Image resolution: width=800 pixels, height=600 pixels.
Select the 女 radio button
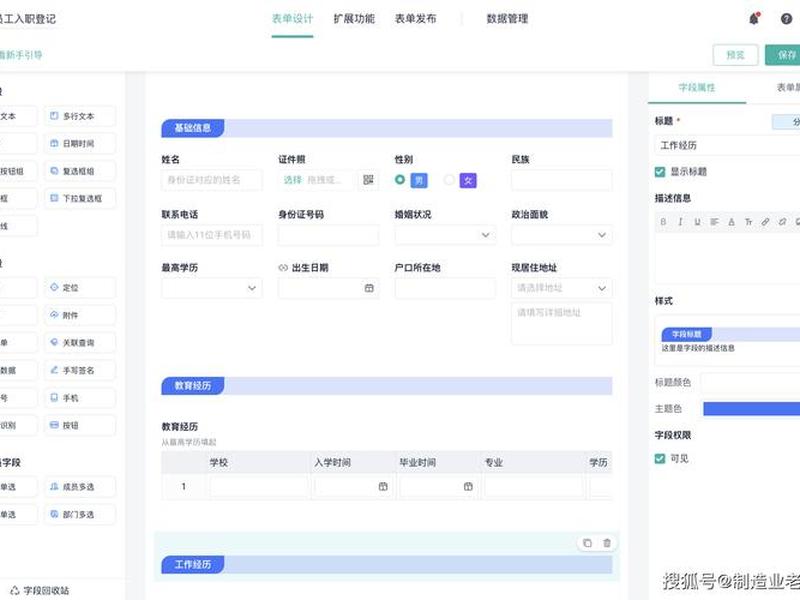tap(449, 180)
